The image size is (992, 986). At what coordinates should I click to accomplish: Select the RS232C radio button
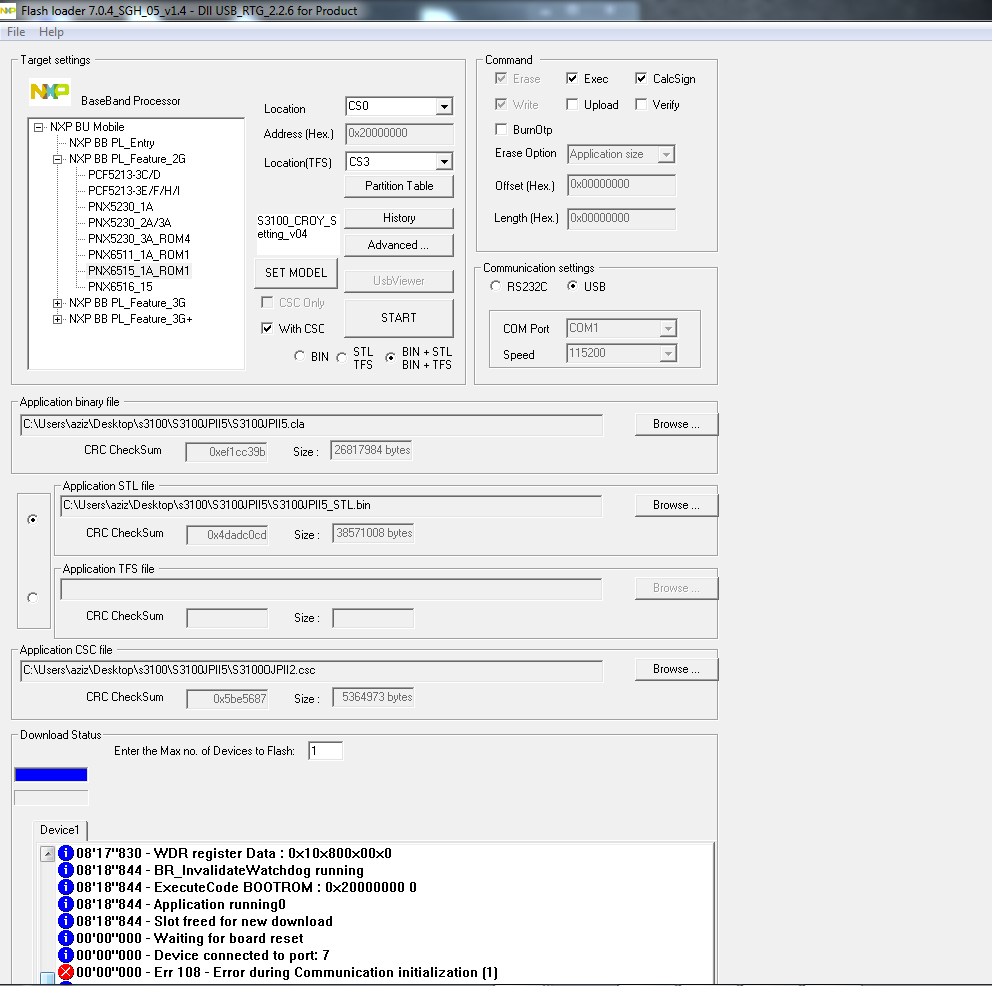(495, 286)
